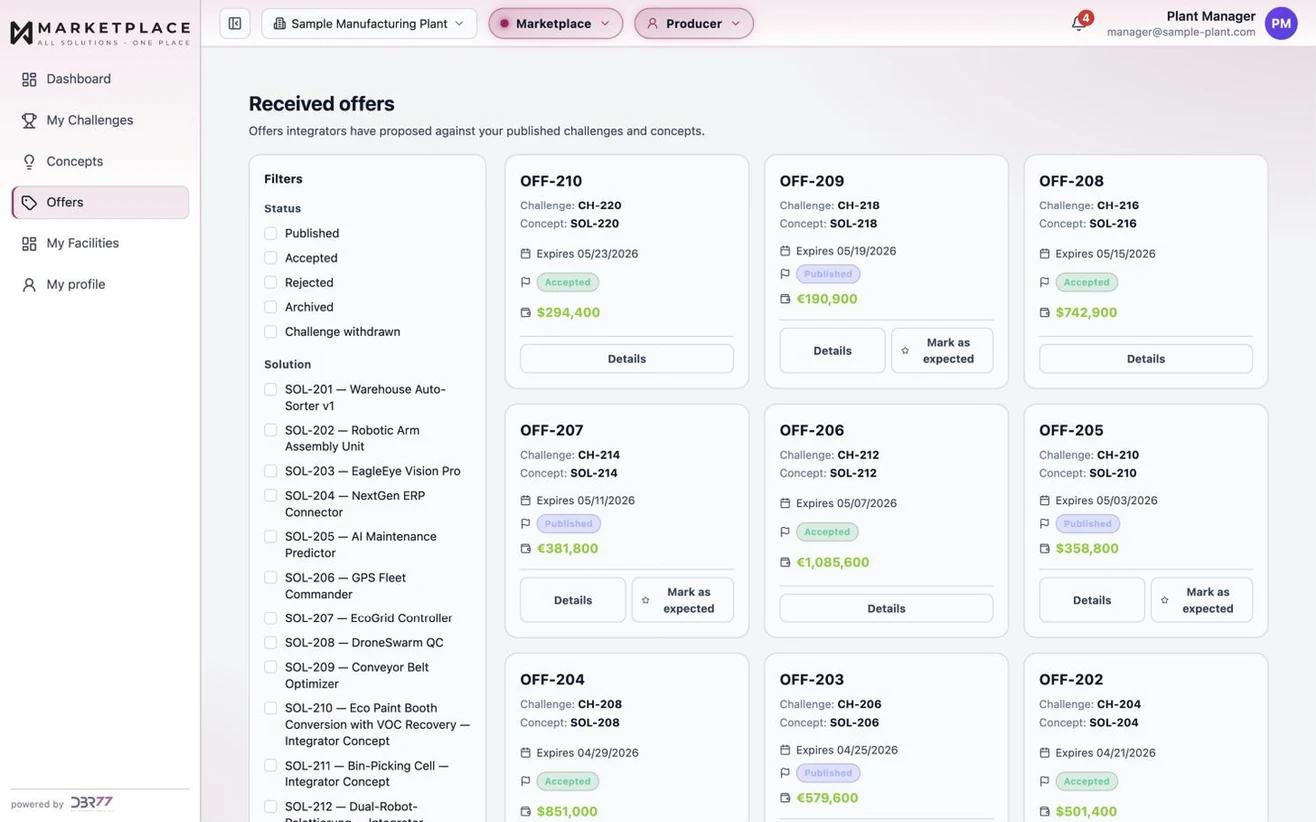Click the €381,800 price on OFF-207

point(567,548)
